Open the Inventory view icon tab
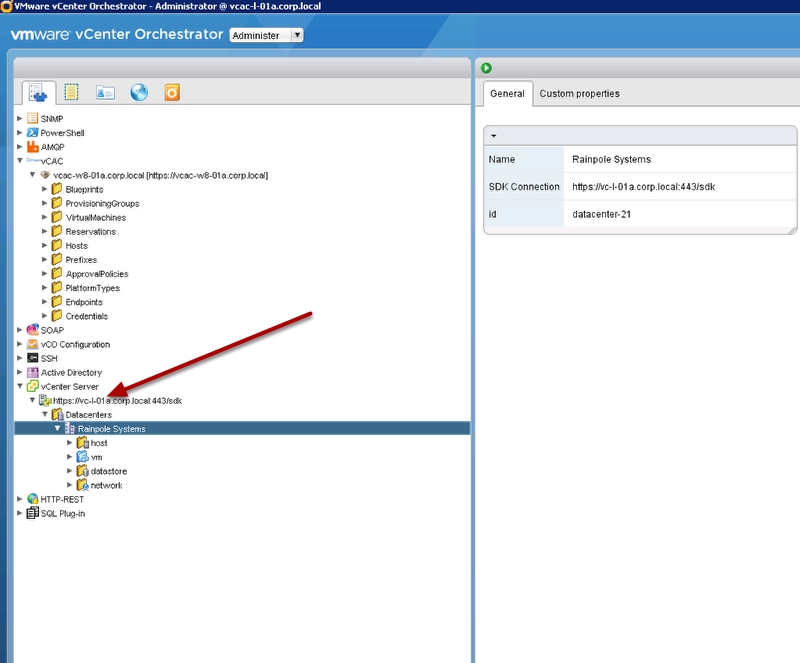This screenshot has height=663, width=800. [38, 92]
